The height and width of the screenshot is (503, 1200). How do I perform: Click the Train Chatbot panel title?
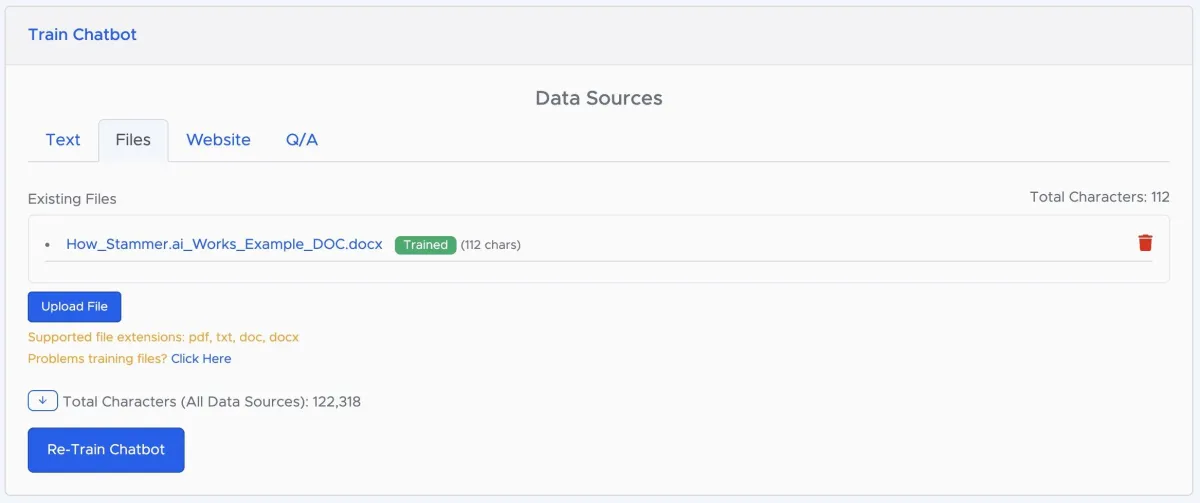82,35
